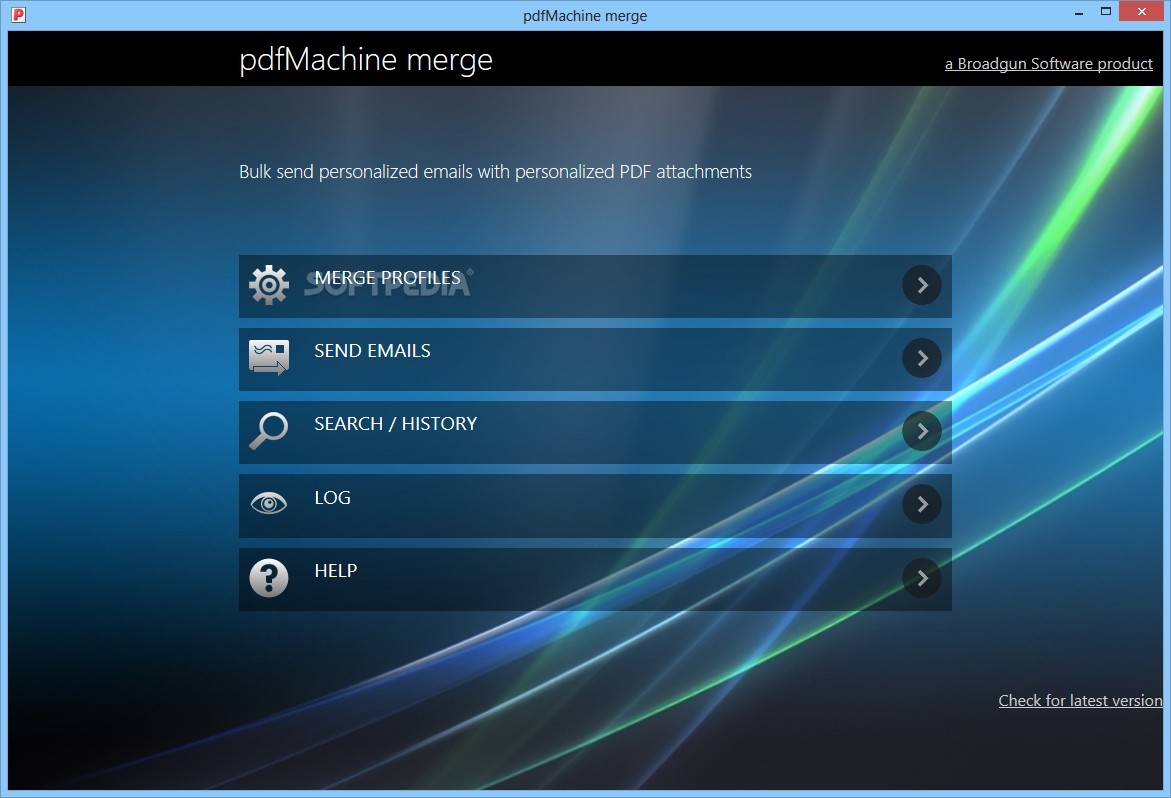Minimize the pdfMachine merge window
This screenshot has height=798, width=1171.
coord(1079,13)
